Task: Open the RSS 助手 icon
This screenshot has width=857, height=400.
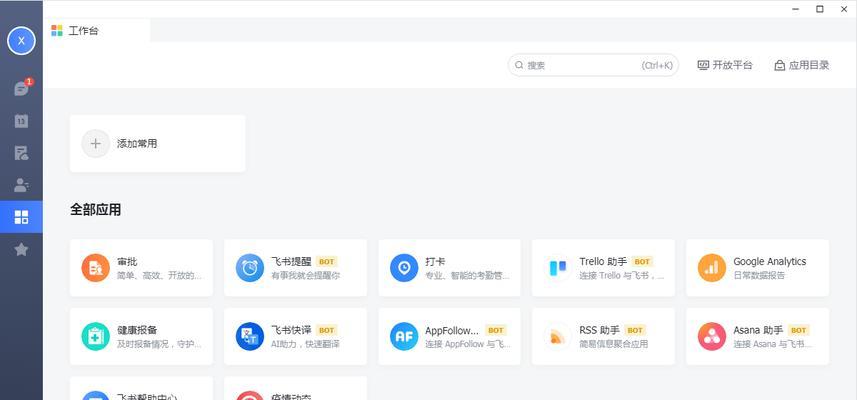Action: coord(557,337)
